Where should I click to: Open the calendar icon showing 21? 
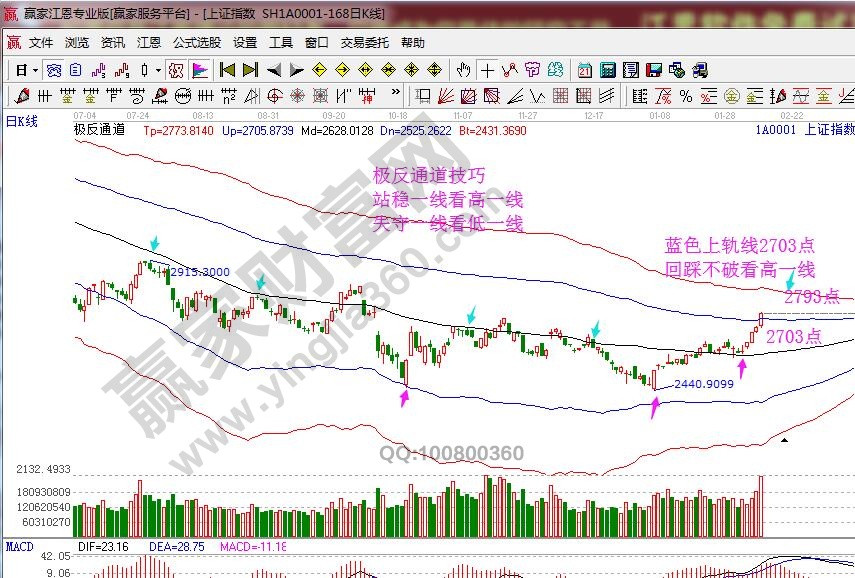click(585, 70)
